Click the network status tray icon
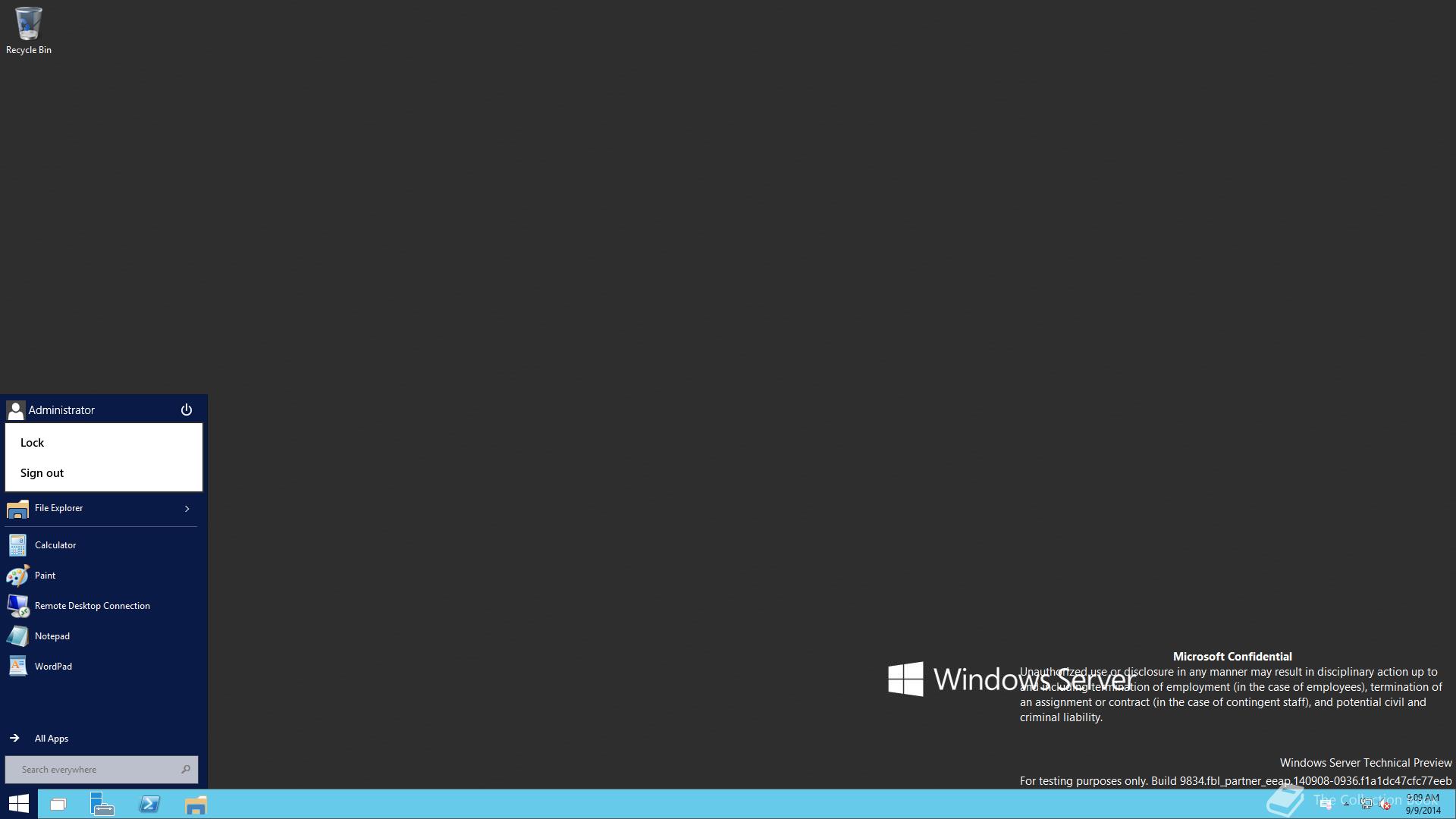Viewport: 1456px width, 819px height. pyautogui.click(x=1367, y=804)
